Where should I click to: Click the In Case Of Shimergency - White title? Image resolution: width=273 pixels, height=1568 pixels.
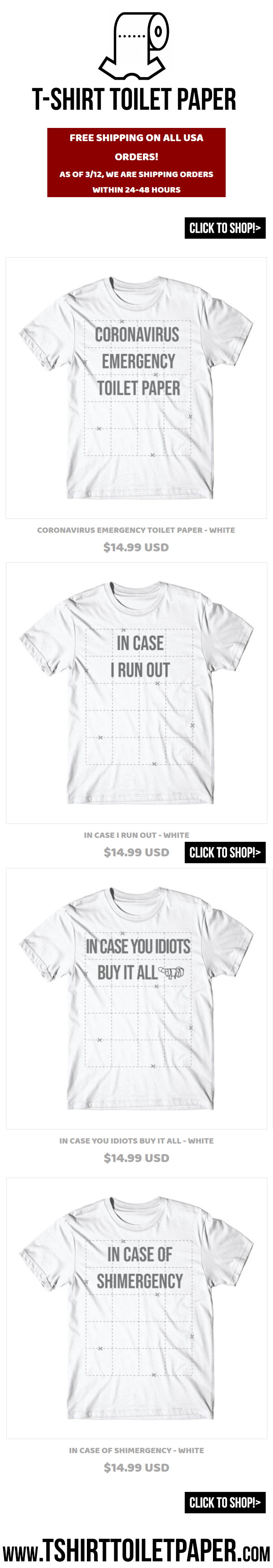pos(136,1451)
